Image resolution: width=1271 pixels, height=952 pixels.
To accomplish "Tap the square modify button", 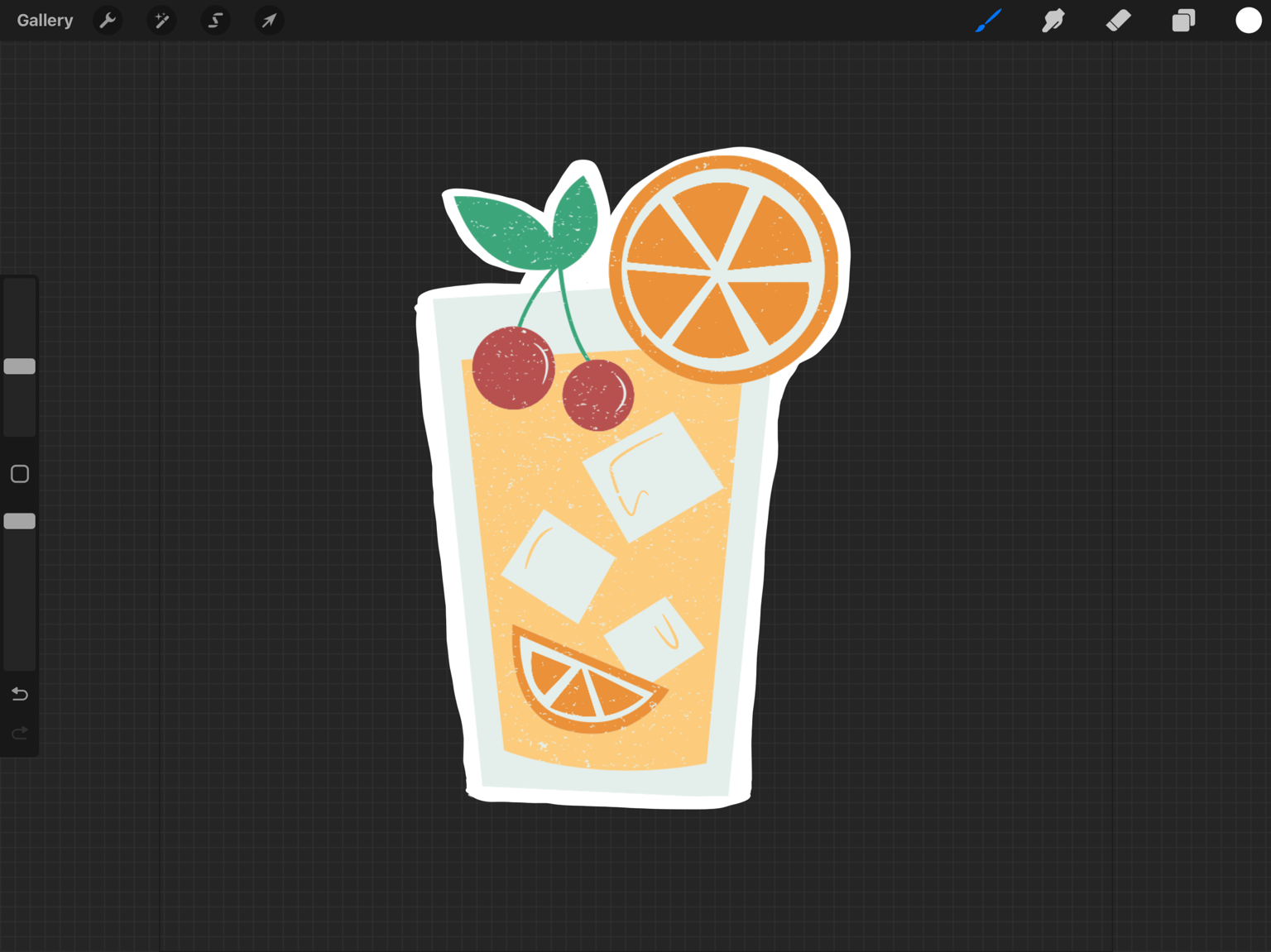I will click(20, 474).
